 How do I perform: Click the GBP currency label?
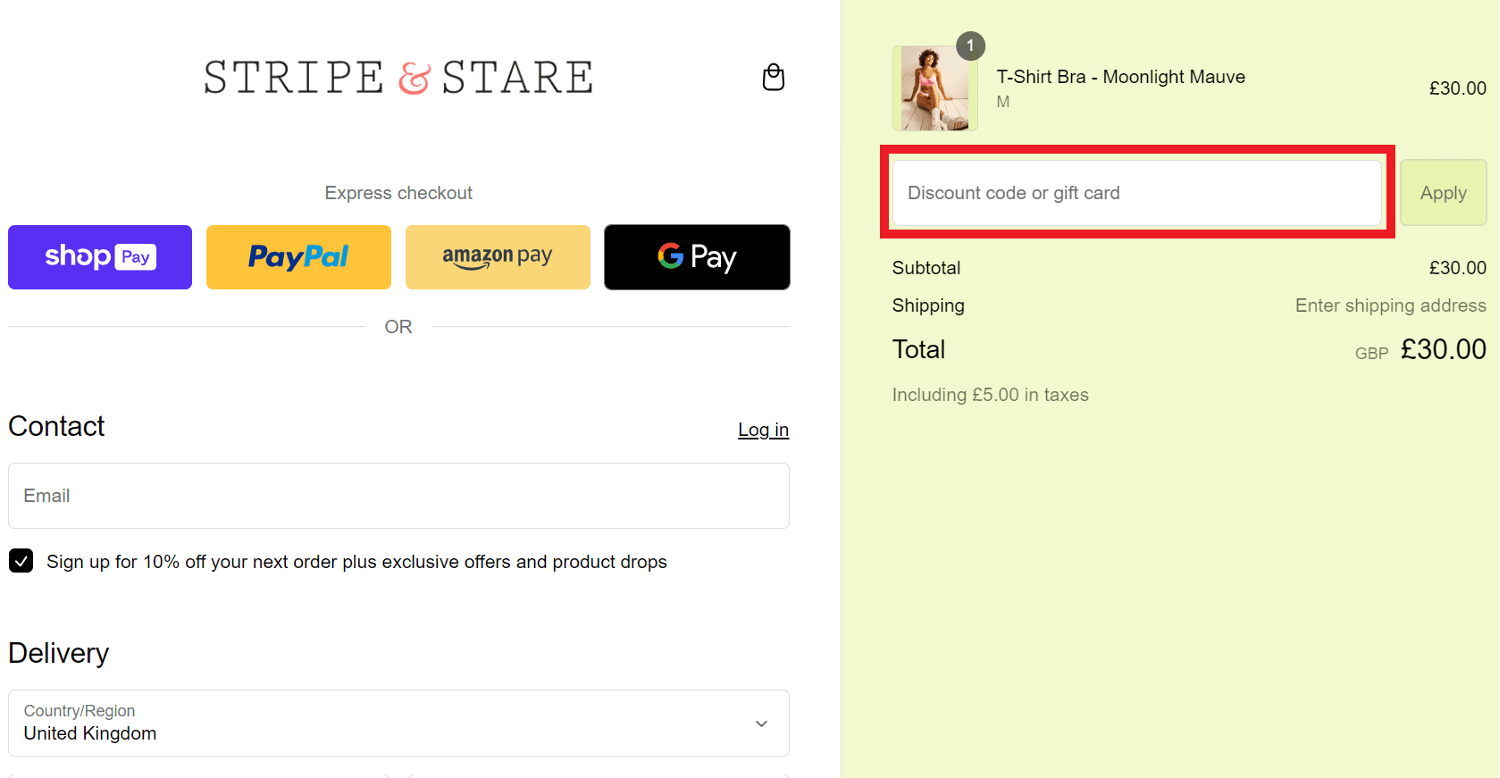(x=1372, y=354)
